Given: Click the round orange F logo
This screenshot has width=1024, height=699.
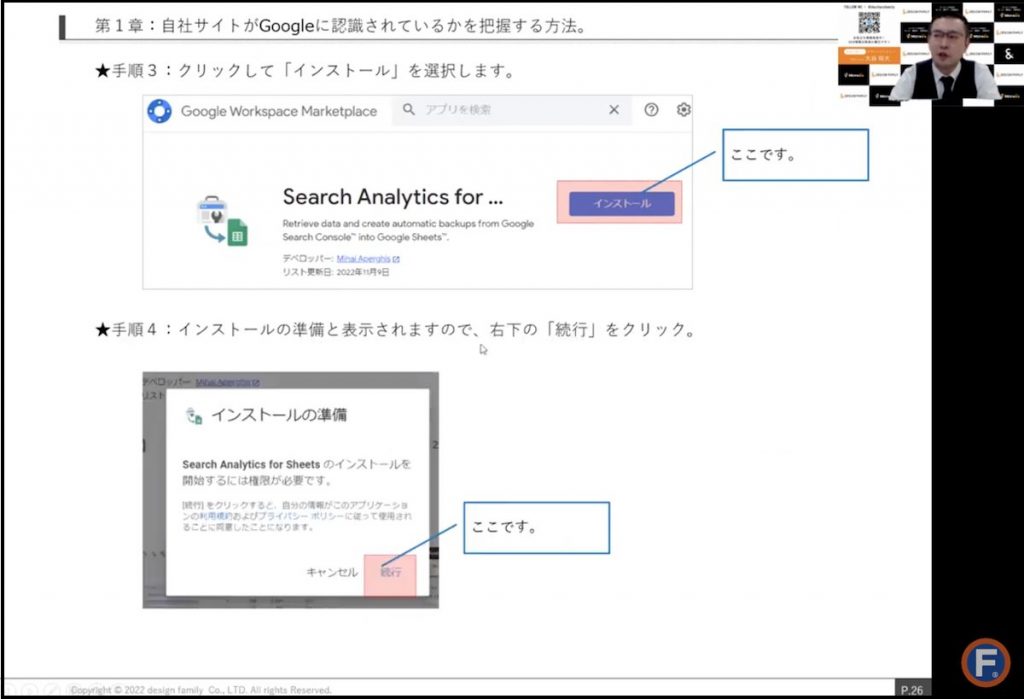Looking at the screenshot, I should tap(985, 662).
